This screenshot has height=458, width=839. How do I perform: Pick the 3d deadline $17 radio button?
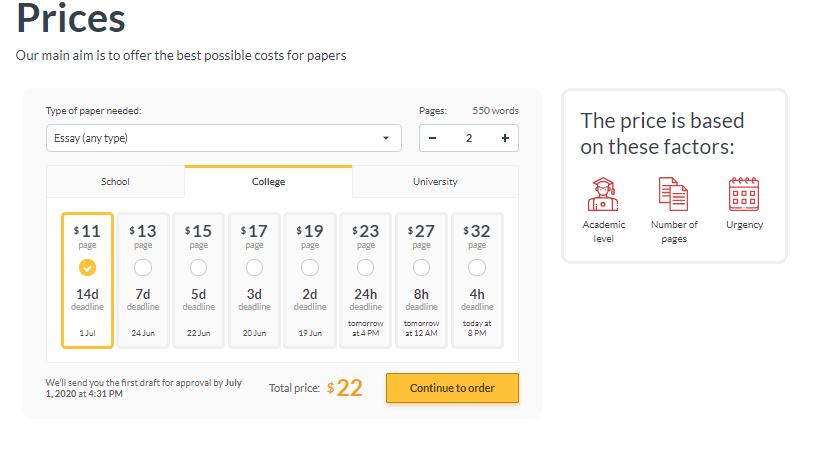(x=254, y=267)
